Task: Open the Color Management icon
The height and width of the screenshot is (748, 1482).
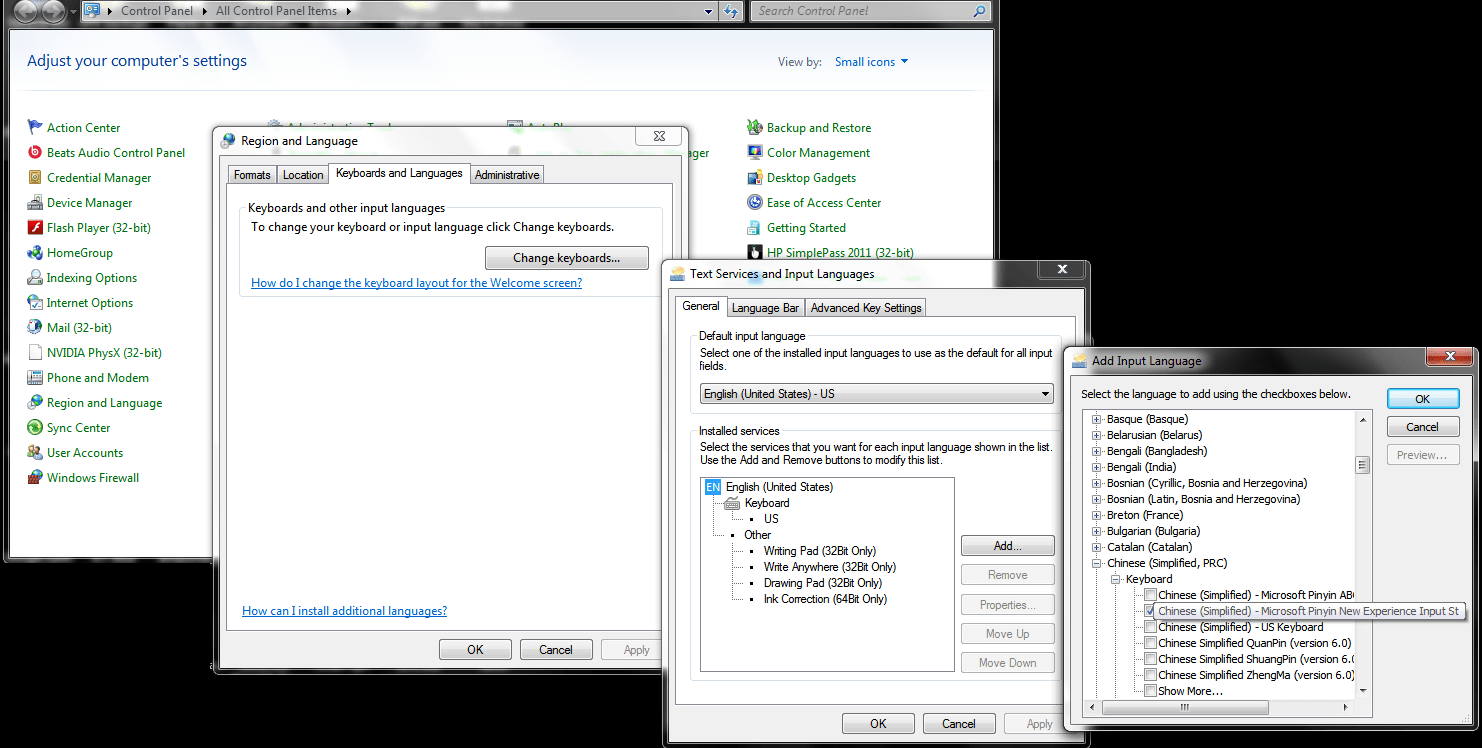Action: point(755,153)
